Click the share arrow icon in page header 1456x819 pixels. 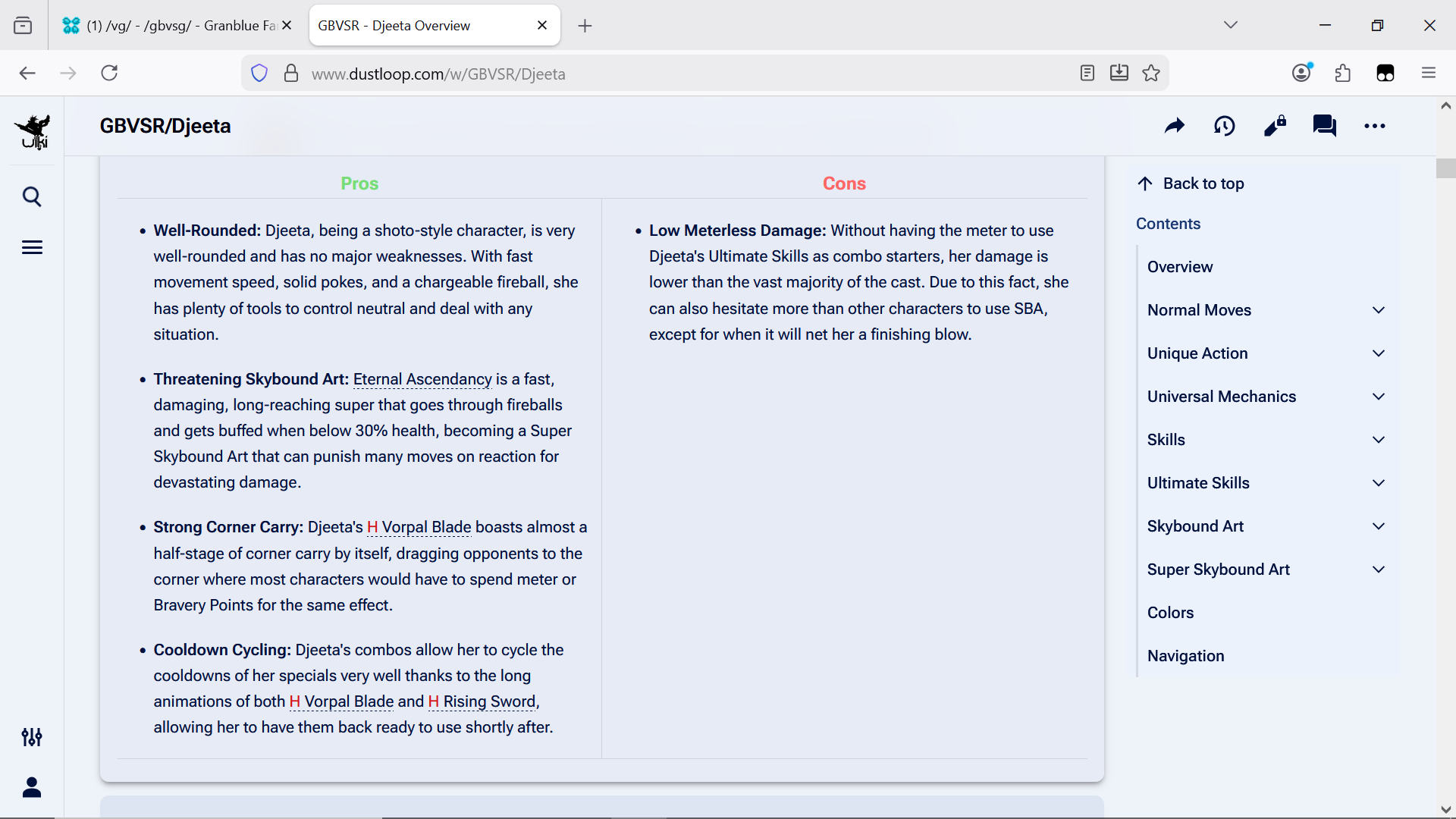tap(1174, 126)
